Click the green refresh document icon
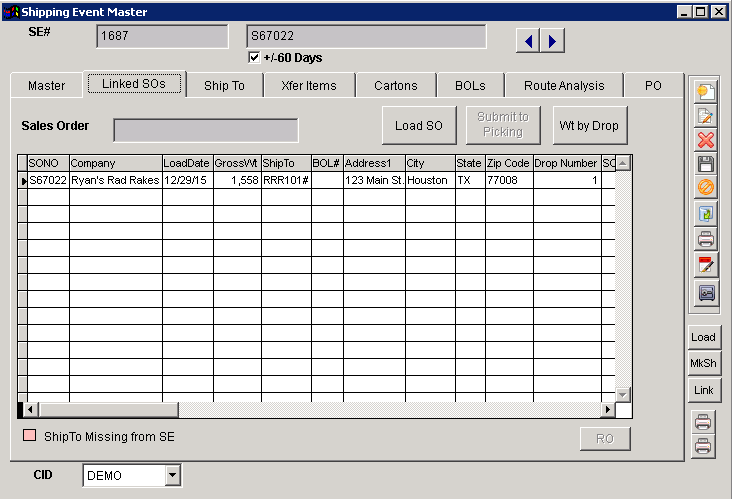Screen dimensions: 732x499 (706, 214)
